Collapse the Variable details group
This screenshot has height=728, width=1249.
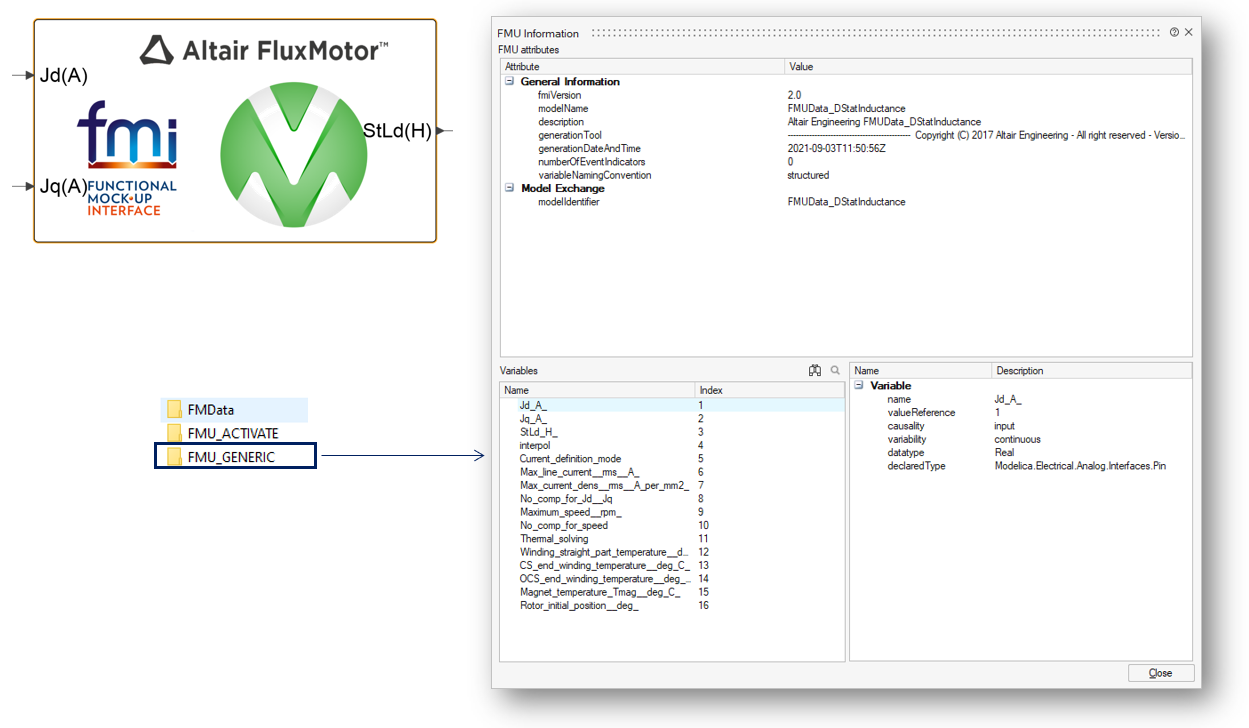tap(858, 386)
